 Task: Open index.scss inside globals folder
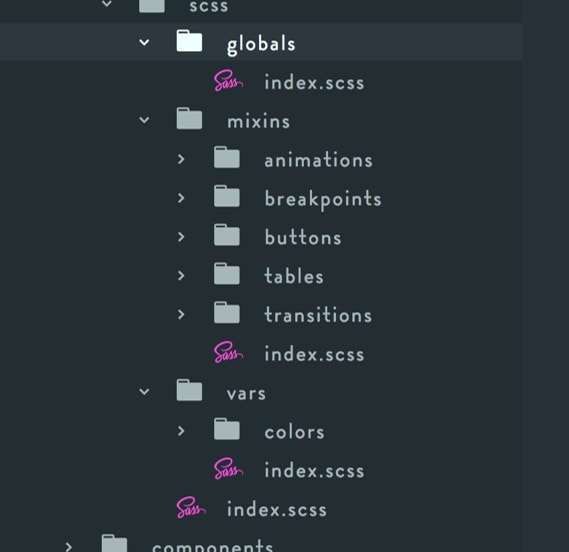click(314, 82)
